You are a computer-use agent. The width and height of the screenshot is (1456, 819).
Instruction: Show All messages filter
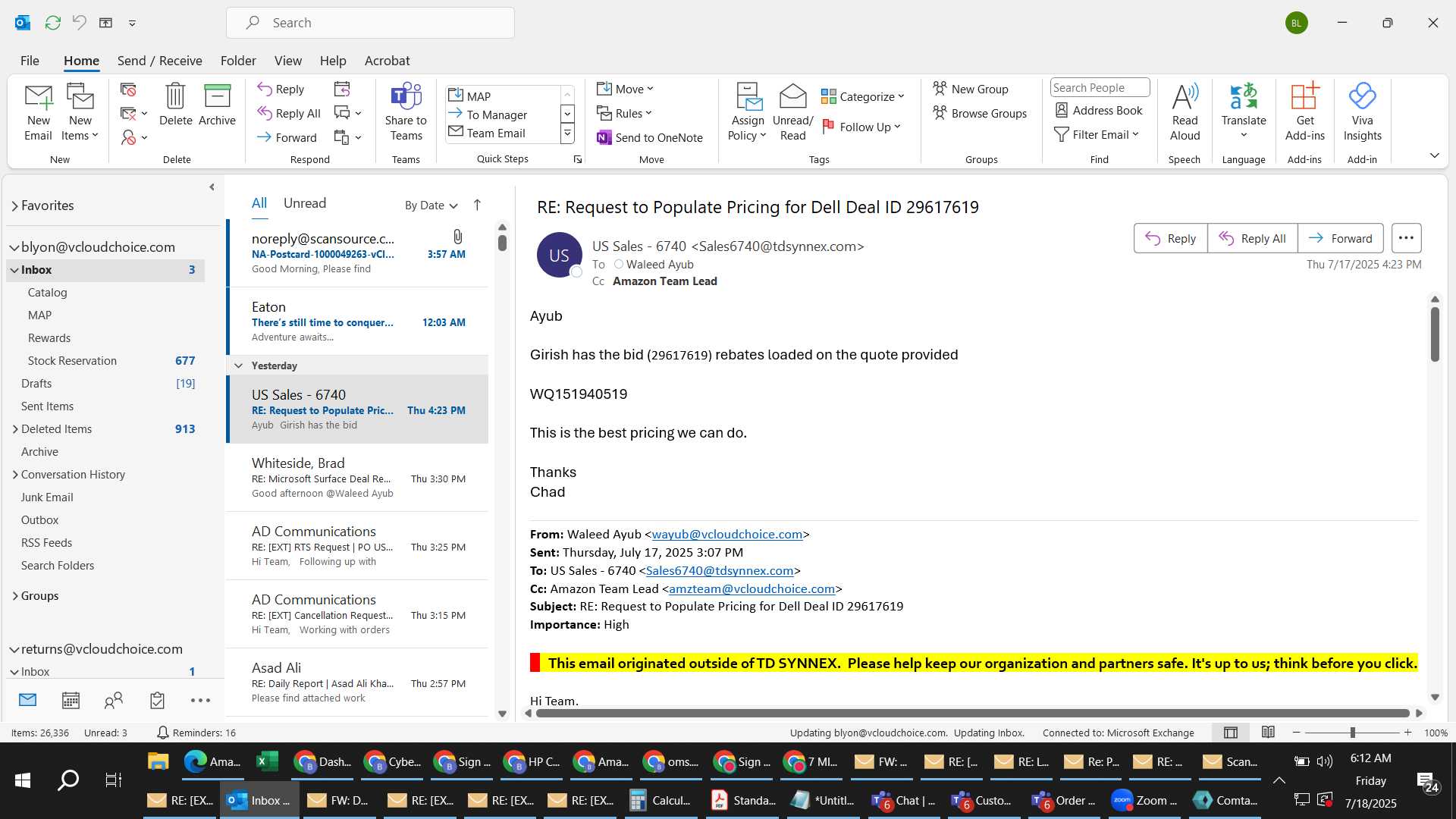click(259, 203)
